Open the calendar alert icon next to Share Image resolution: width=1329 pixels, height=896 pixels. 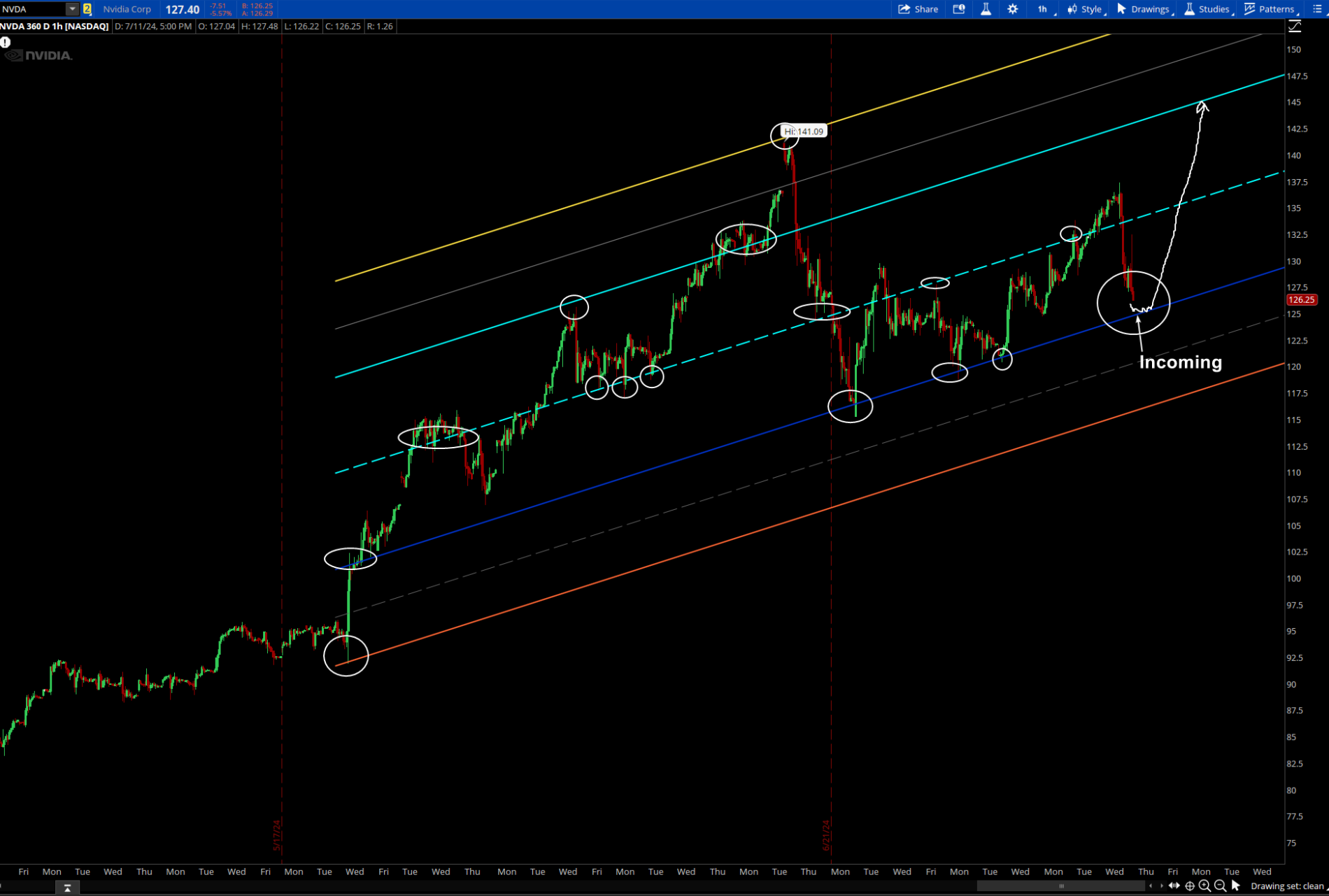[x=959, y=9]
